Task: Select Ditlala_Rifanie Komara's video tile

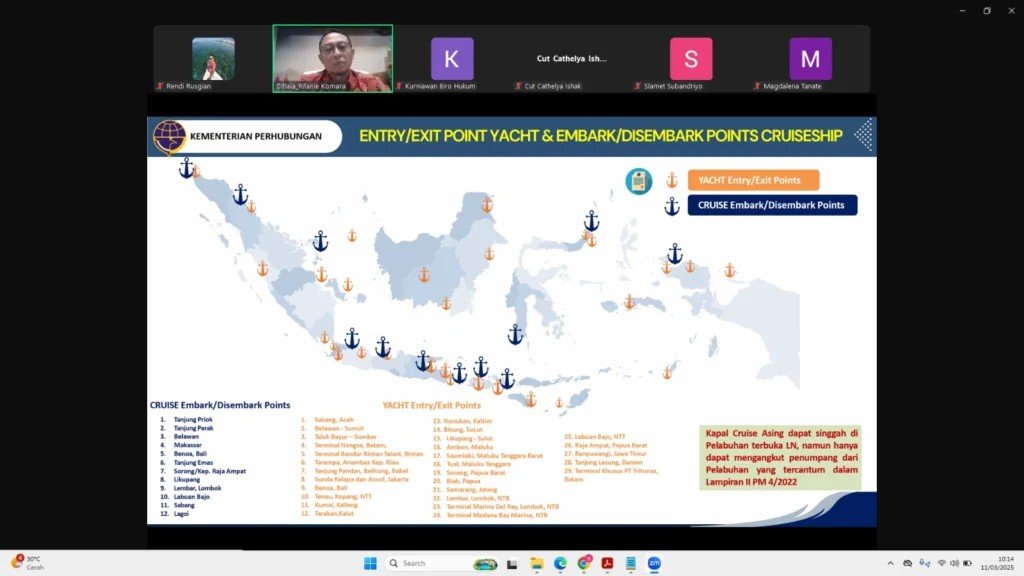Action: tap(333, 59)
